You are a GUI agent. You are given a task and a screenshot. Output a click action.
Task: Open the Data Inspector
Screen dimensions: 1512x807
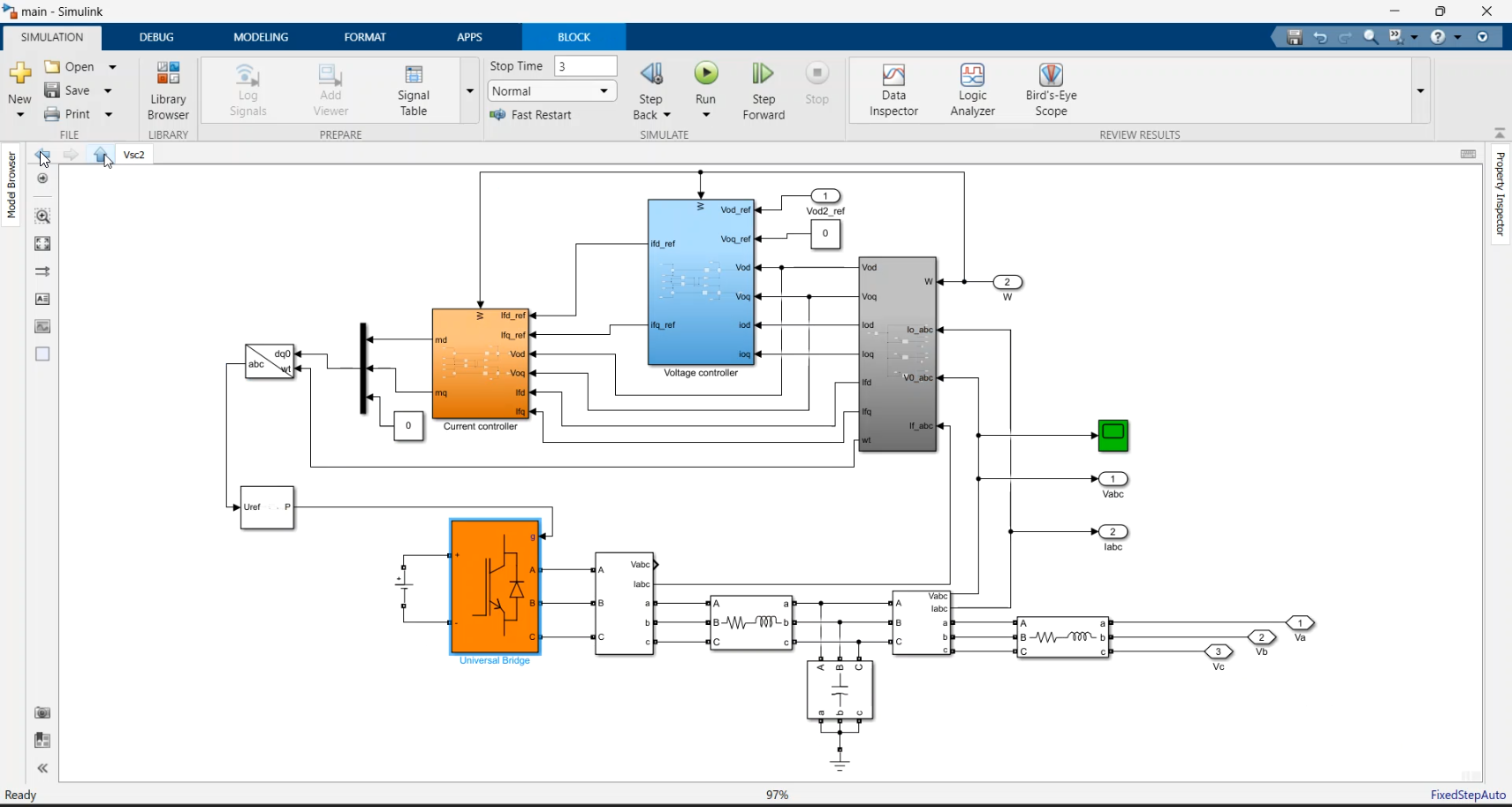[x=893, y=90]
